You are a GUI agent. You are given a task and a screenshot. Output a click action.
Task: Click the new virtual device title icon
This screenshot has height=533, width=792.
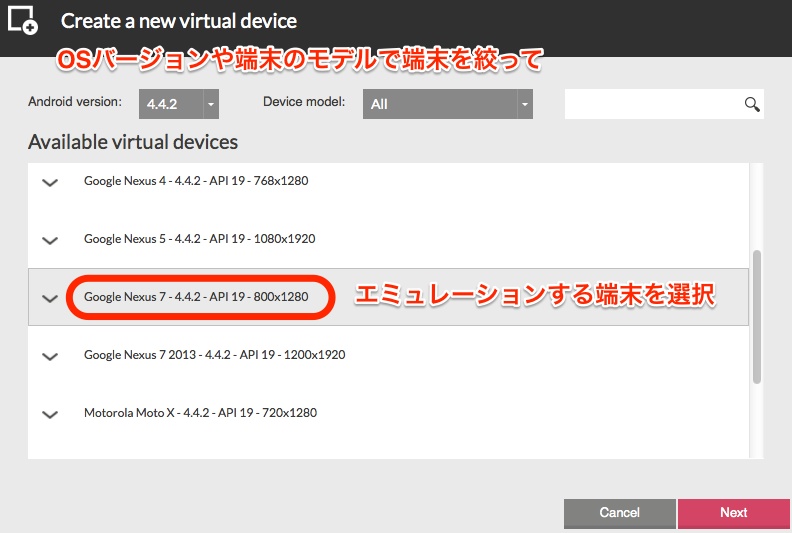(x=22, y=20)
